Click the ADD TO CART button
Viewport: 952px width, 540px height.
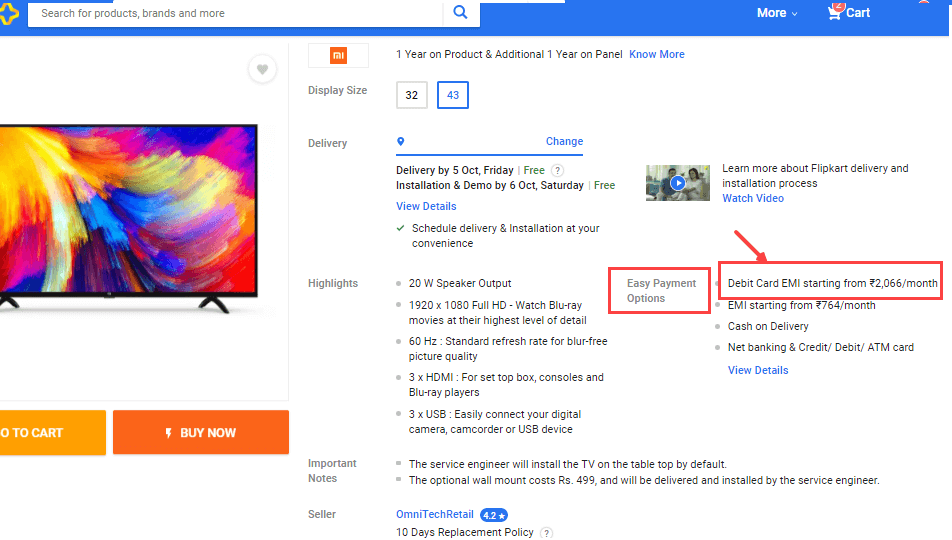53,432
